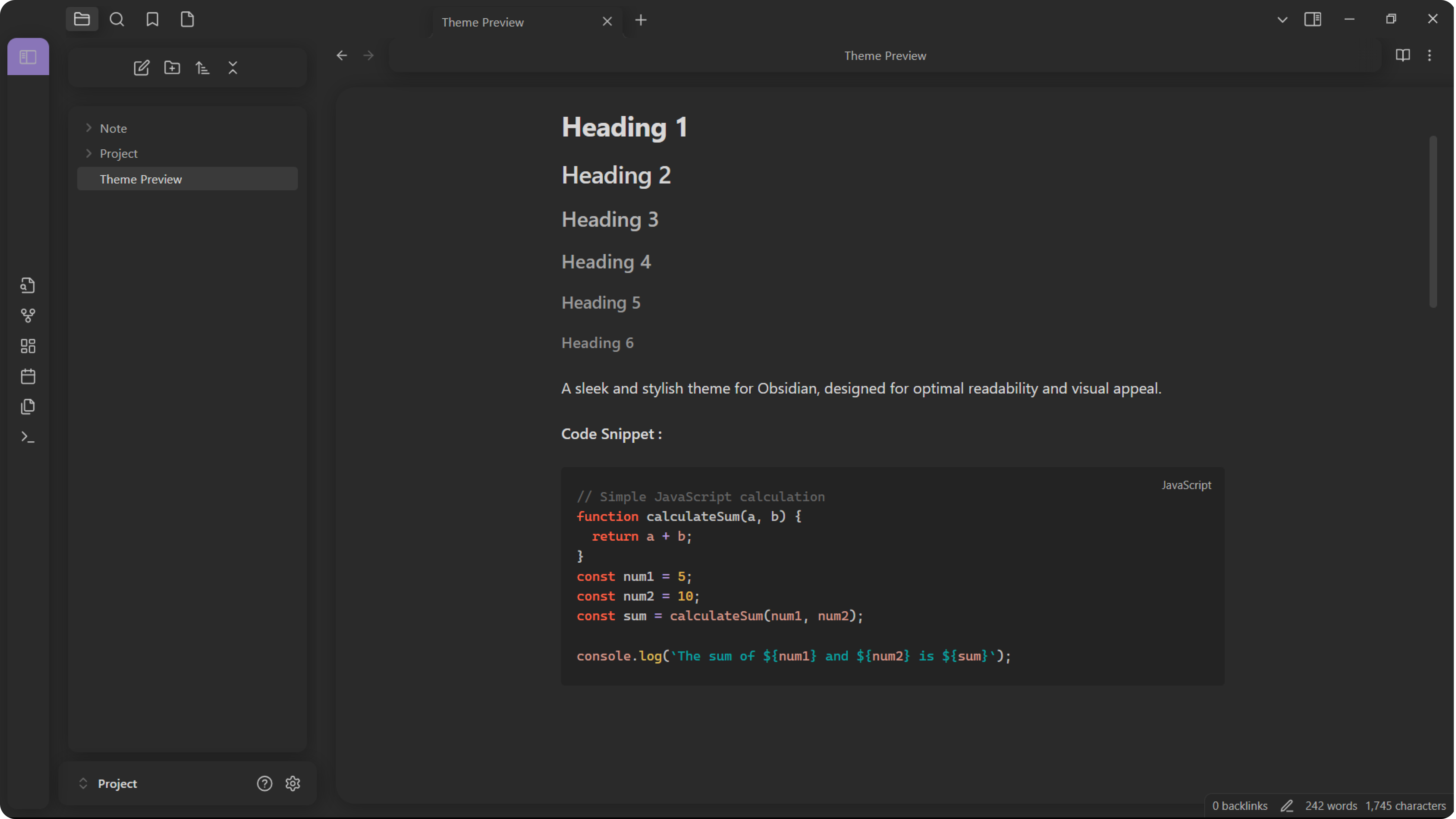Click the JavaScript language label on the code block

(1187, 485)
